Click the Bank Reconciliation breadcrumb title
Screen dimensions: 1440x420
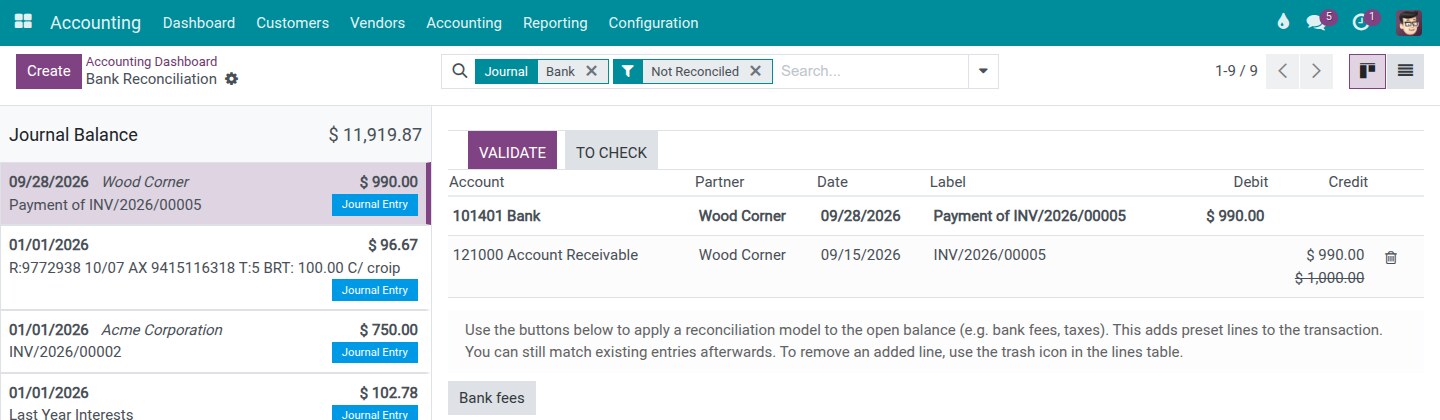151,79
